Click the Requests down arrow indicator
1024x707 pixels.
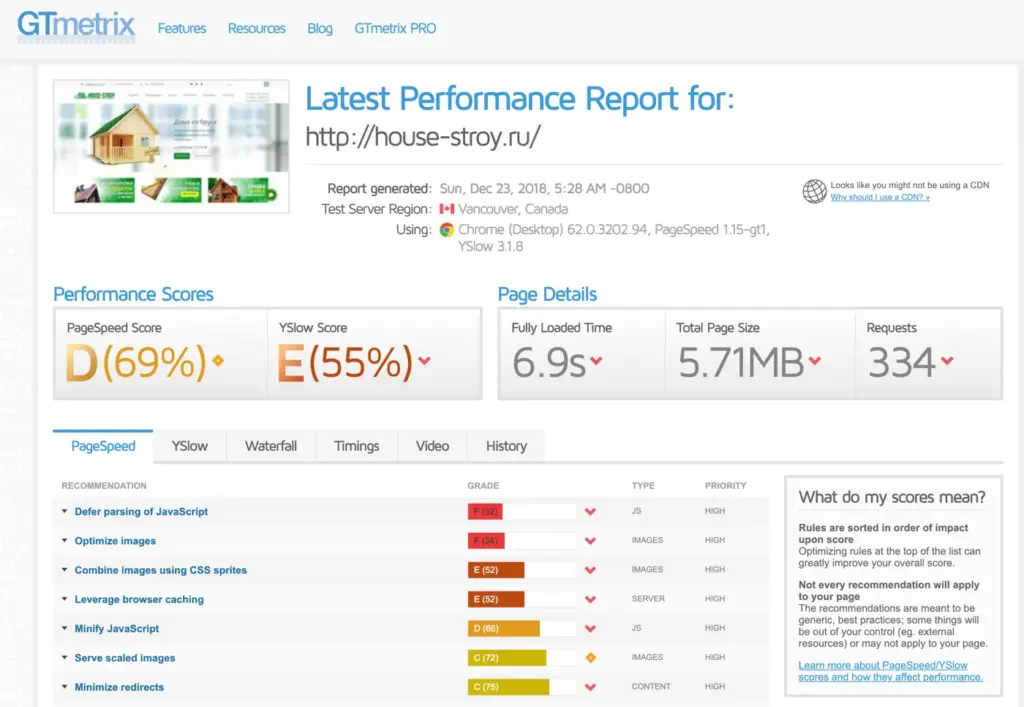(947, 360)
